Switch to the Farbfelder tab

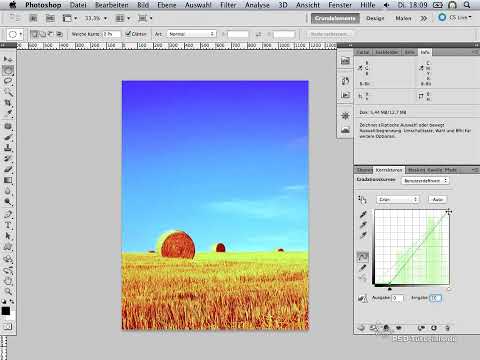coord(387,52)
